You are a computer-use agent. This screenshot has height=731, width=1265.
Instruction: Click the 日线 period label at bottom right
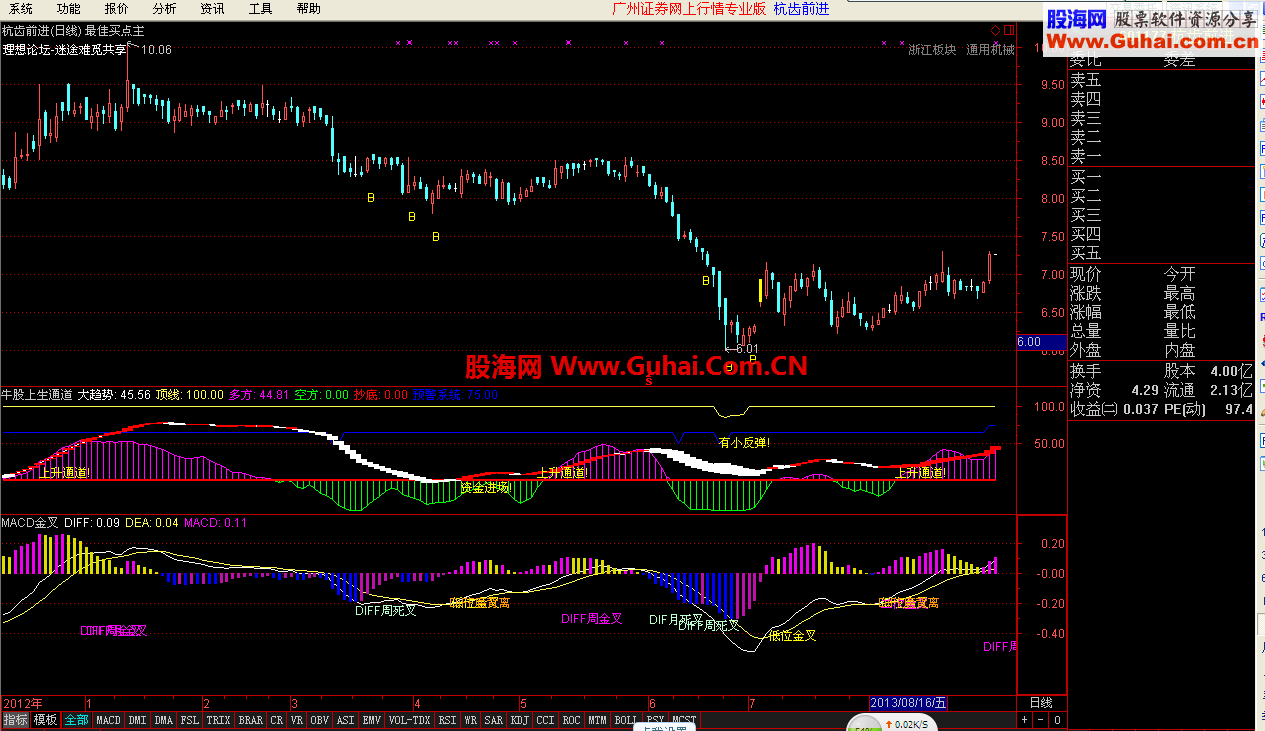click(x=1041, y=702)
